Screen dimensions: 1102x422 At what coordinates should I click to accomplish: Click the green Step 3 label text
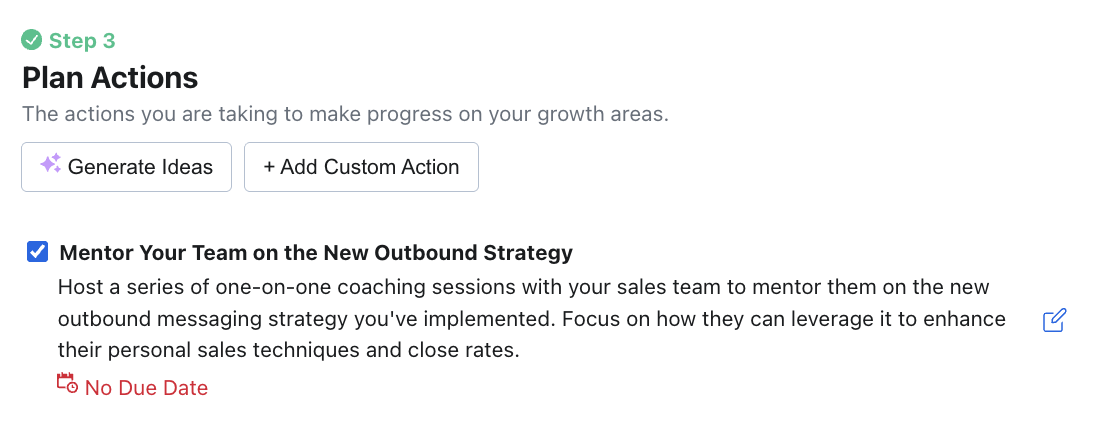coord(82,41)
